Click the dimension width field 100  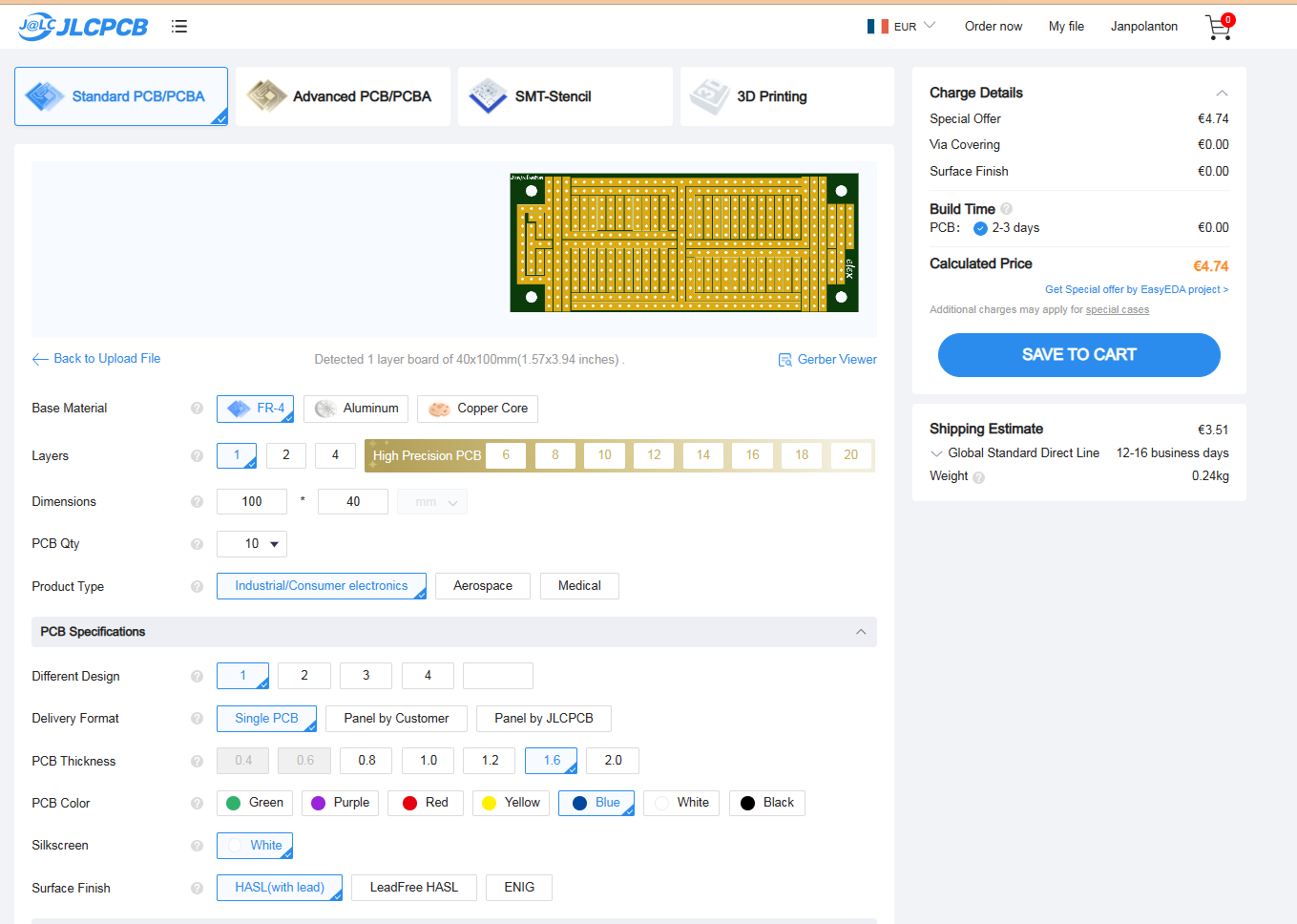[x=252, y=502]
